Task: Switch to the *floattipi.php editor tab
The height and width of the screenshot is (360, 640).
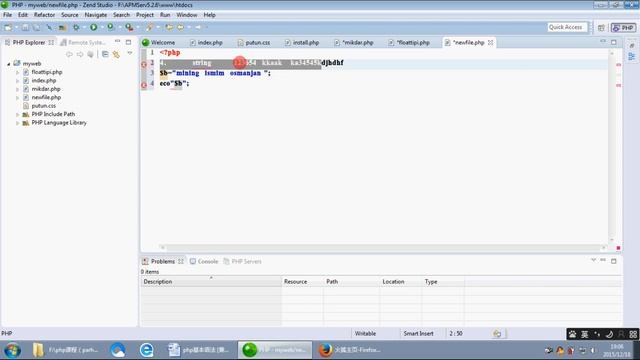Action: (x=409, y=42)
